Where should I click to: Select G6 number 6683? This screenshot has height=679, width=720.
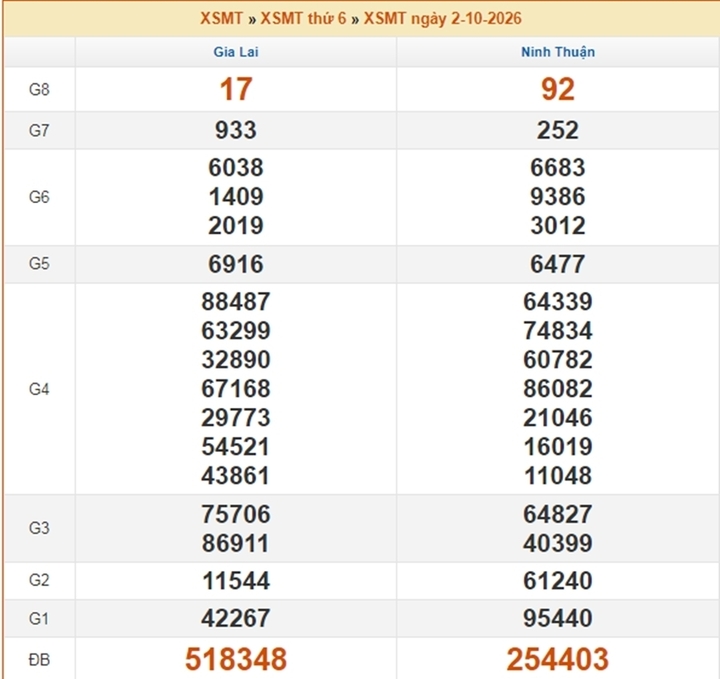click(558, 167)
